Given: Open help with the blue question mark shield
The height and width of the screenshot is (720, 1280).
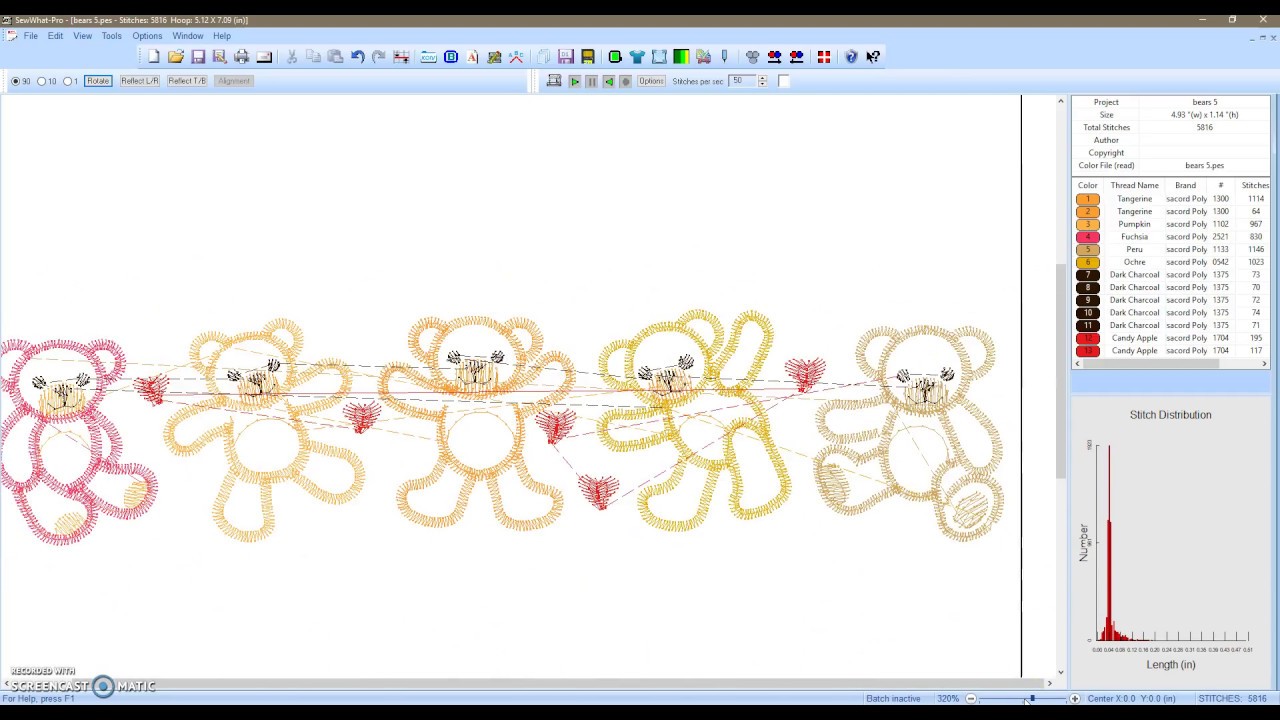Looking at the screenshot, I should 851,57.
